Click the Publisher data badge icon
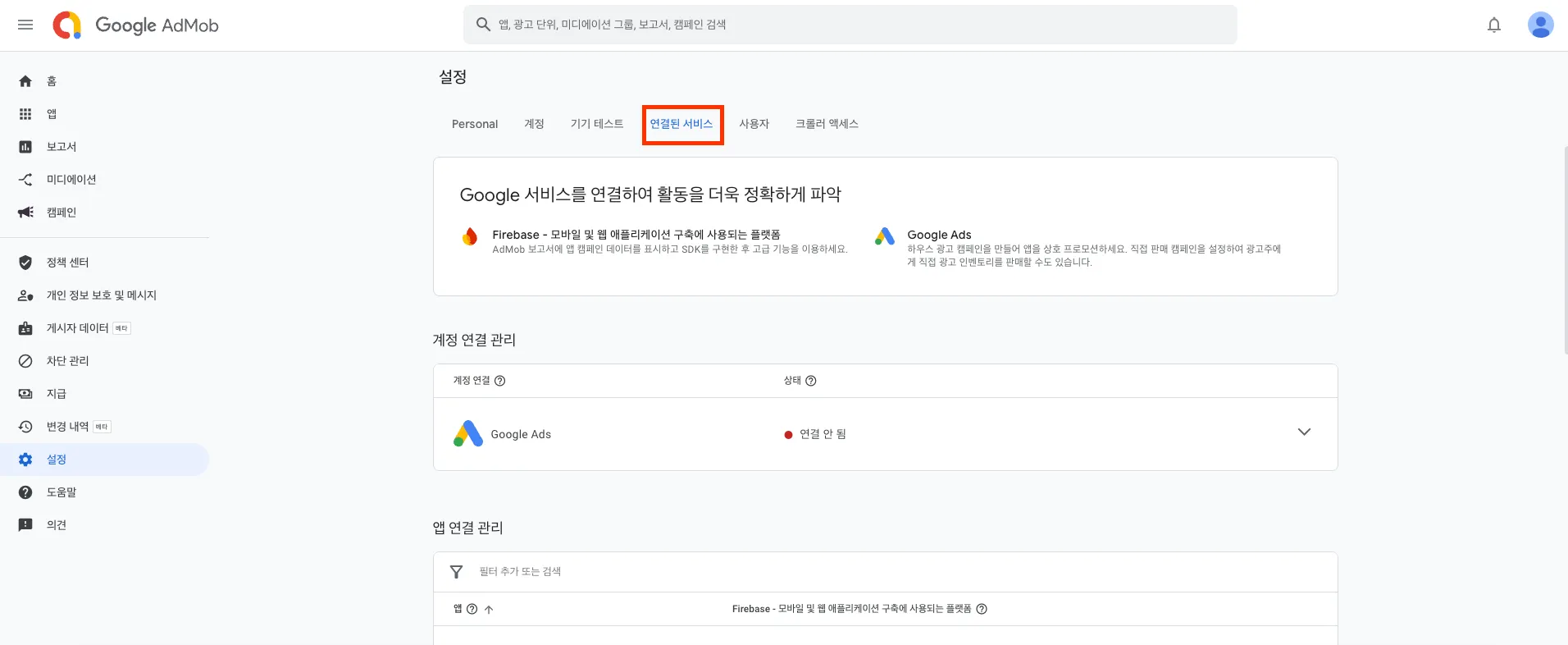This screenshot has width=1568, height=645. [25, 328]
